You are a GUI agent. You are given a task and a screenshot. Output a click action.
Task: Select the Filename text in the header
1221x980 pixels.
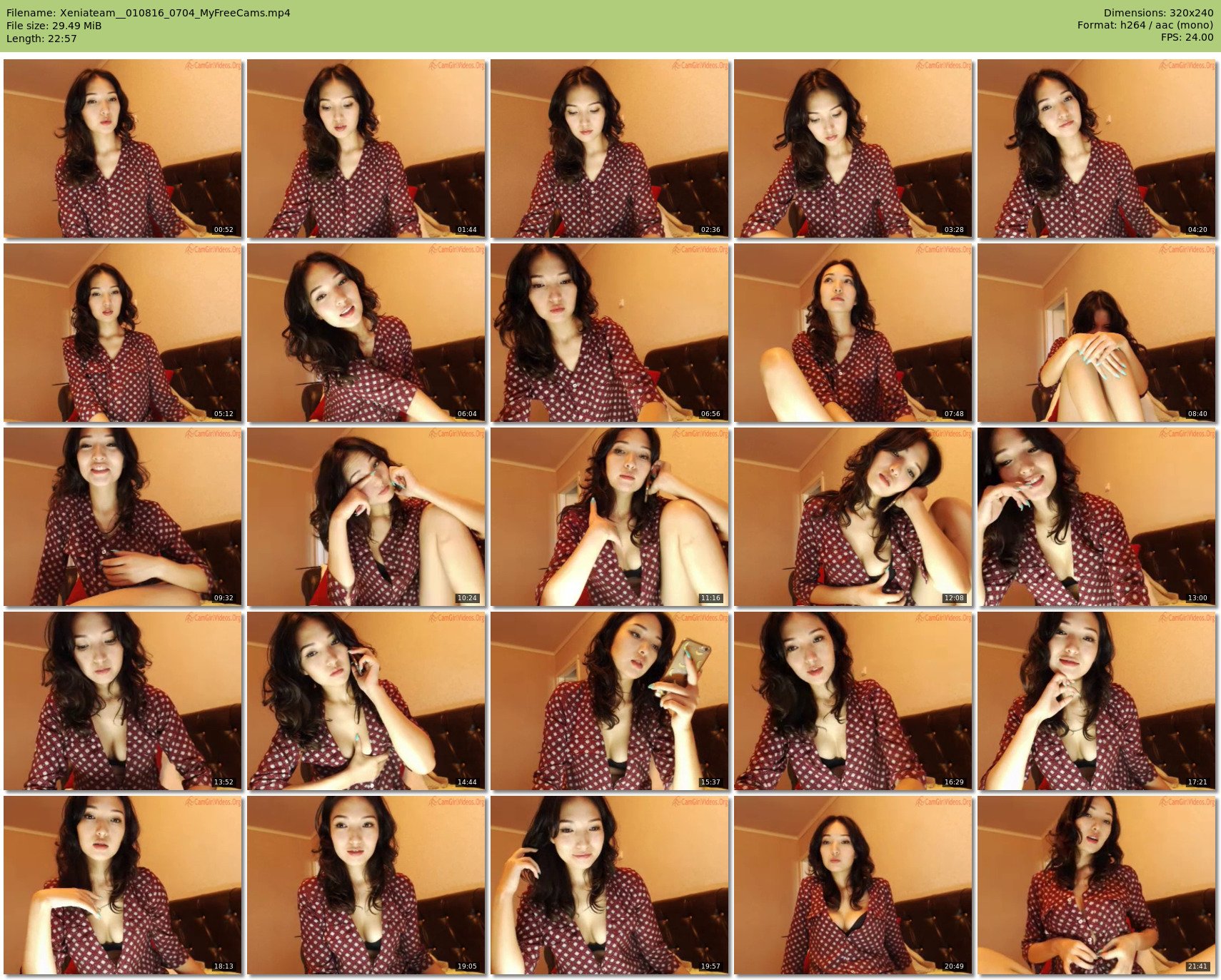149,13
